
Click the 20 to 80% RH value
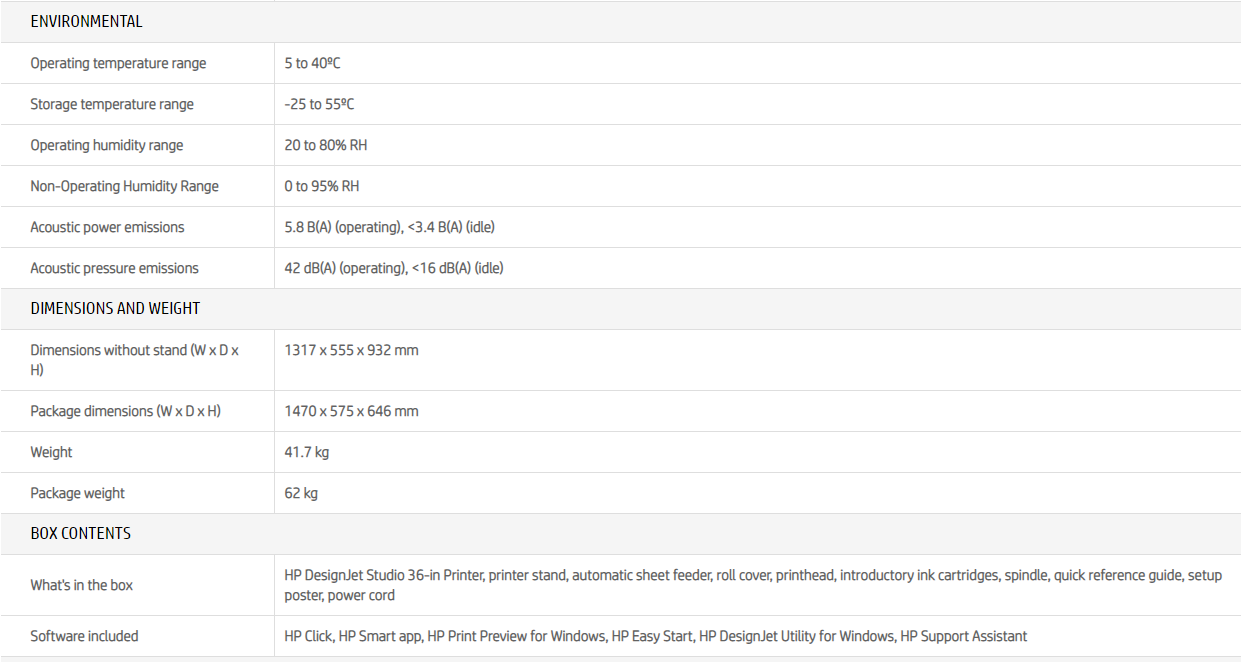pyautogui.click(x=325, y=145)
